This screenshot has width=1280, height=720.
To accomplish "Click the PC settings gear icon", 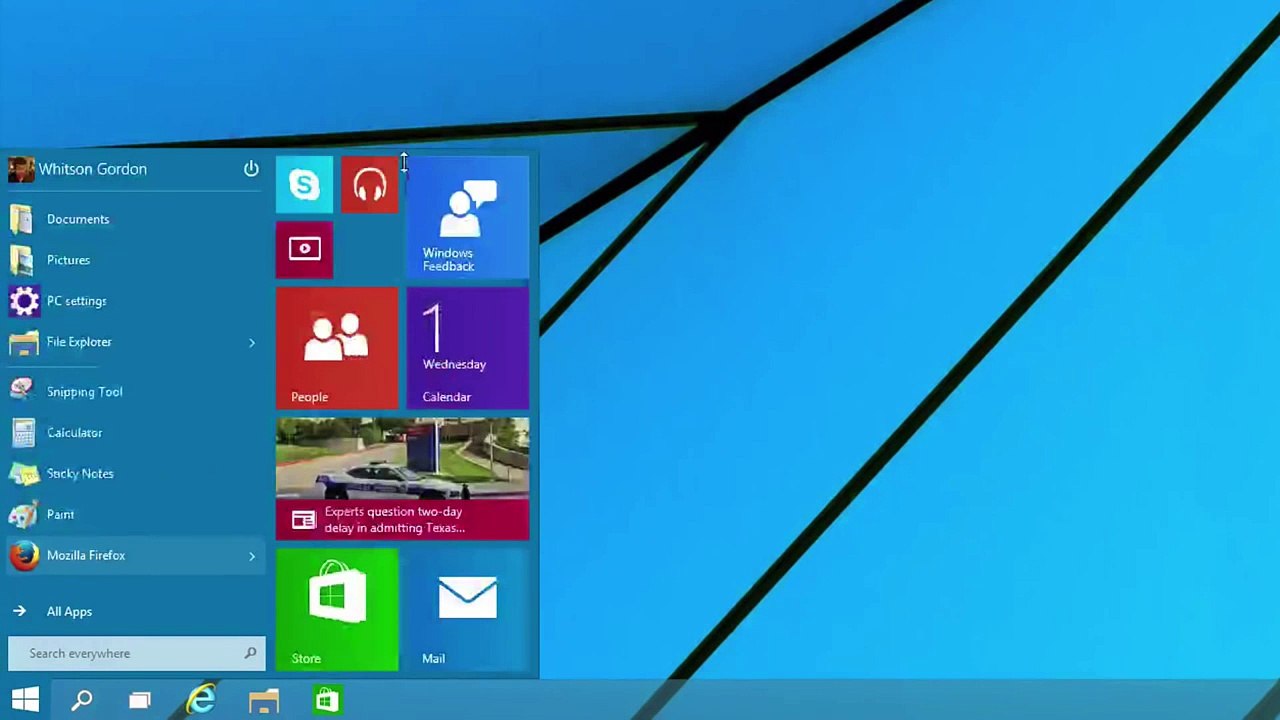I will pos(24,301).
